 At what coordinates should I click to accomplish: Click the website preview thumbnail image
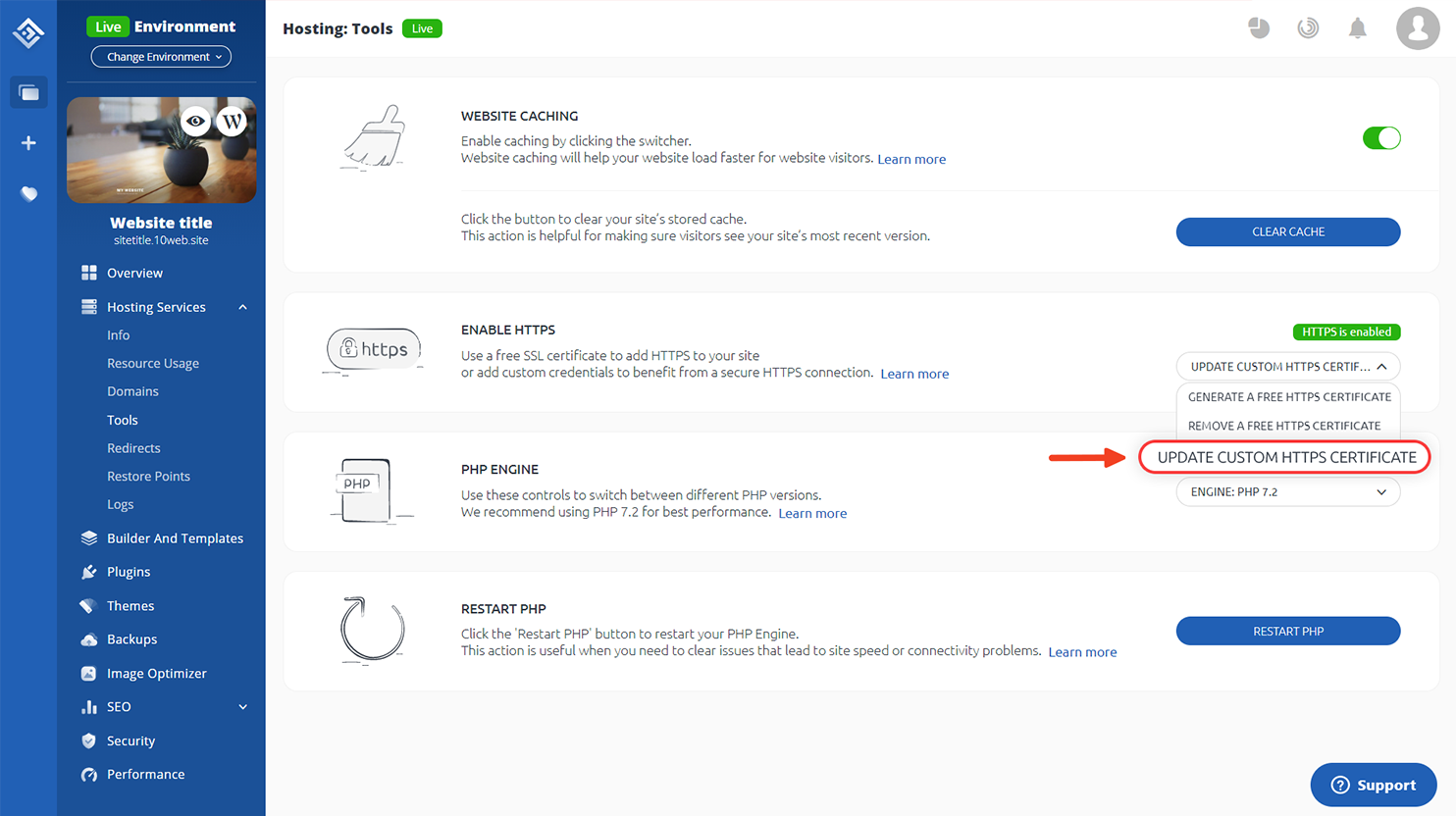point(162,150)
